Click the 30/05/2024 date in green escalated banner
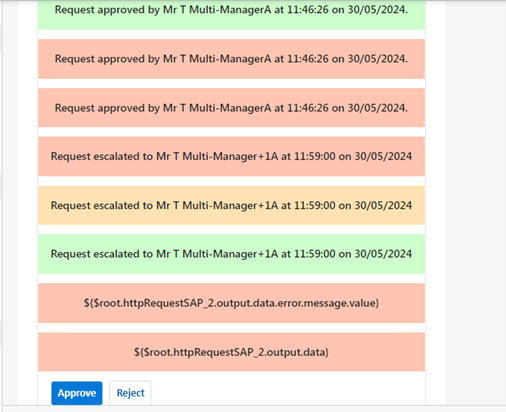This screenshot has height=412, width=506. coord(383,254)
